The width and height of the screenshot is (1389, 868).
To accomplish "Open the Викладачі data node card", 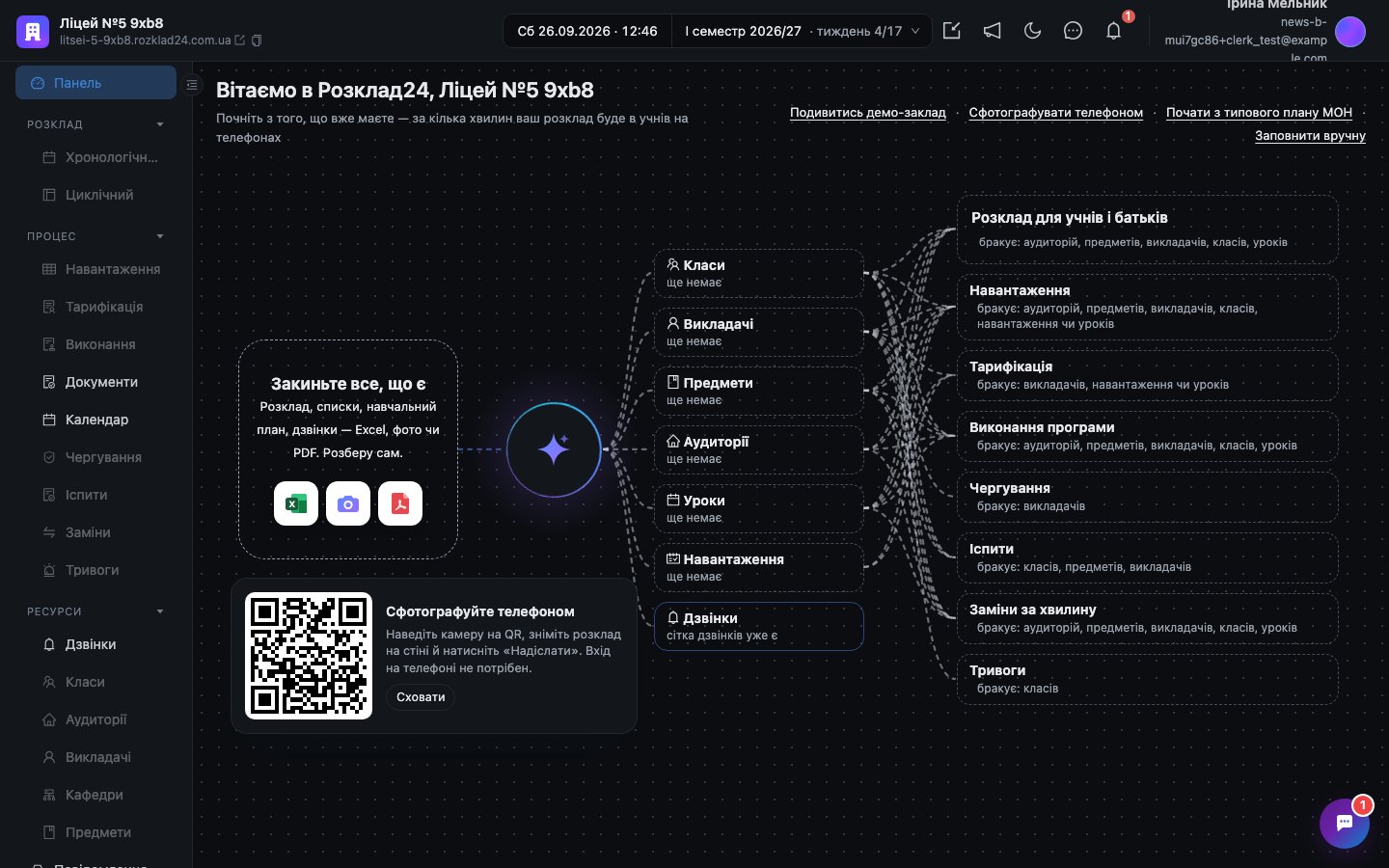I will (758, 332).
